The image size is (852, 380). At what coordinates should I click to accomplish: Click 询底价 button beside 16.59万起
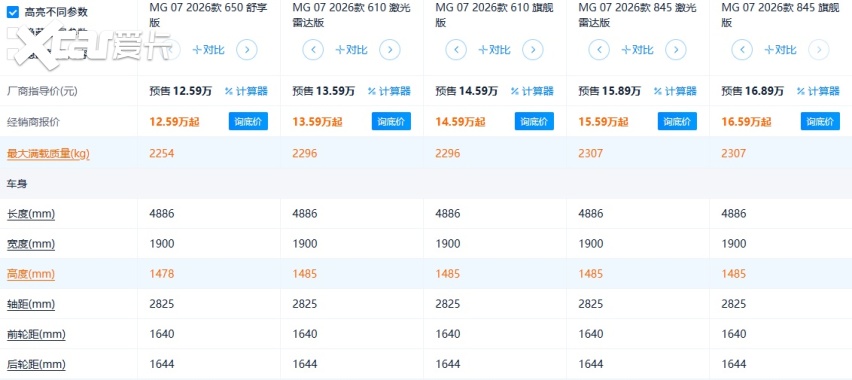pyautogui.click(x=820, y=121)
